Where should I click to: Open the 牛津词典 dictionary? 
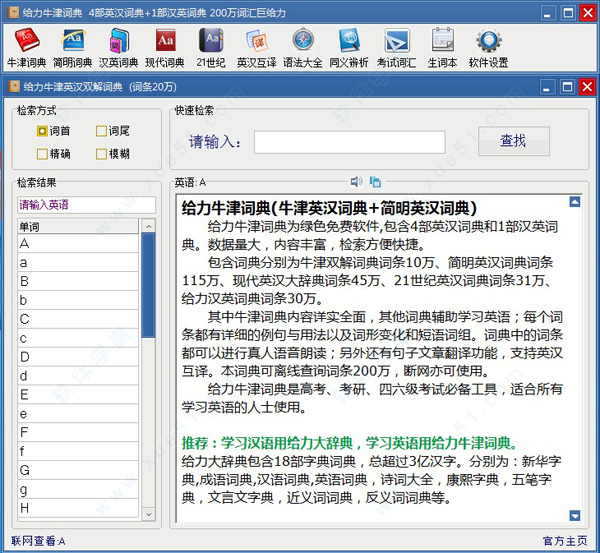(26, 48)
